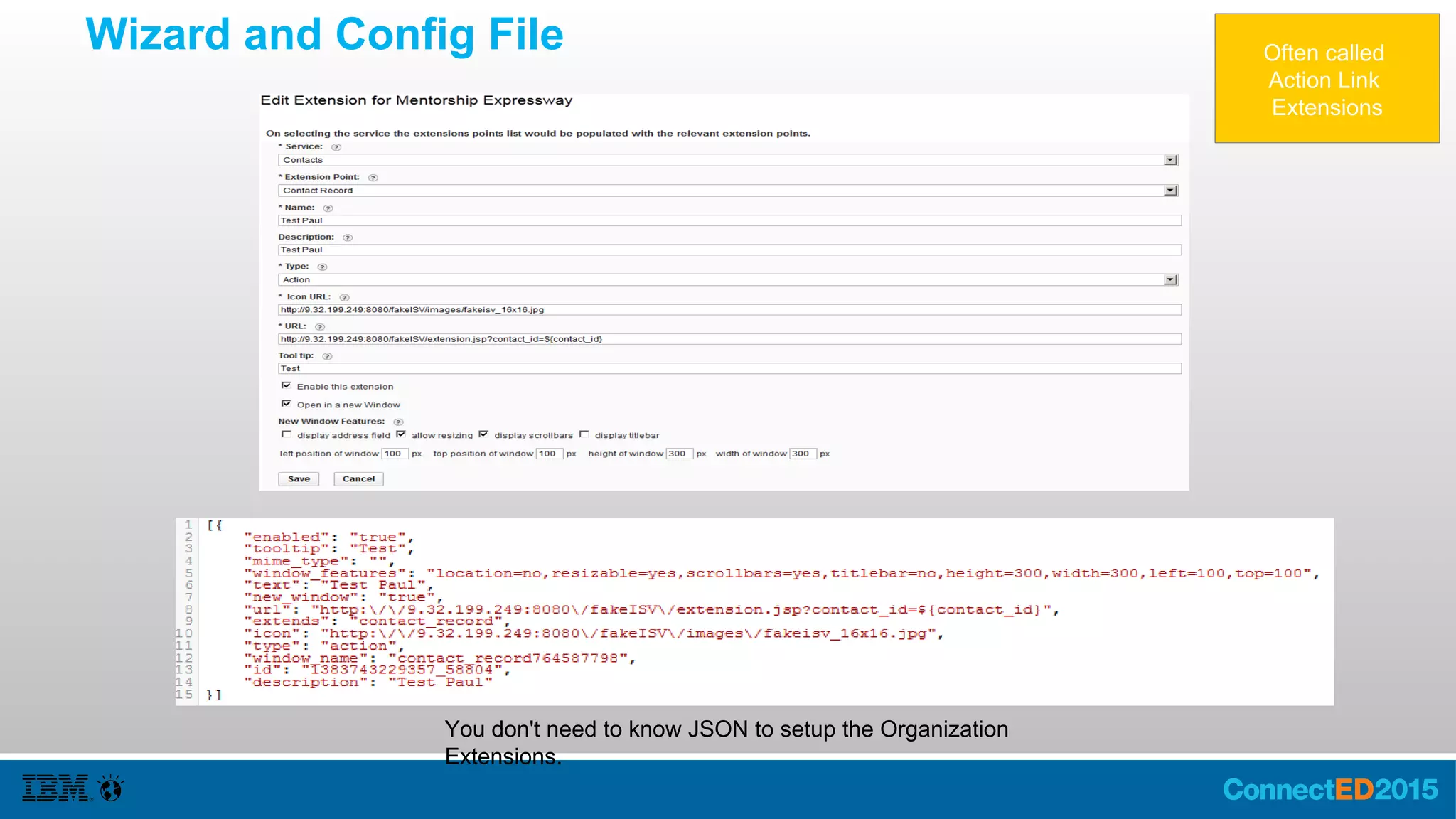Enable display address field checkbox
Image resolution: width=1456 pixels, height=819 pixels.
(287, 434)
